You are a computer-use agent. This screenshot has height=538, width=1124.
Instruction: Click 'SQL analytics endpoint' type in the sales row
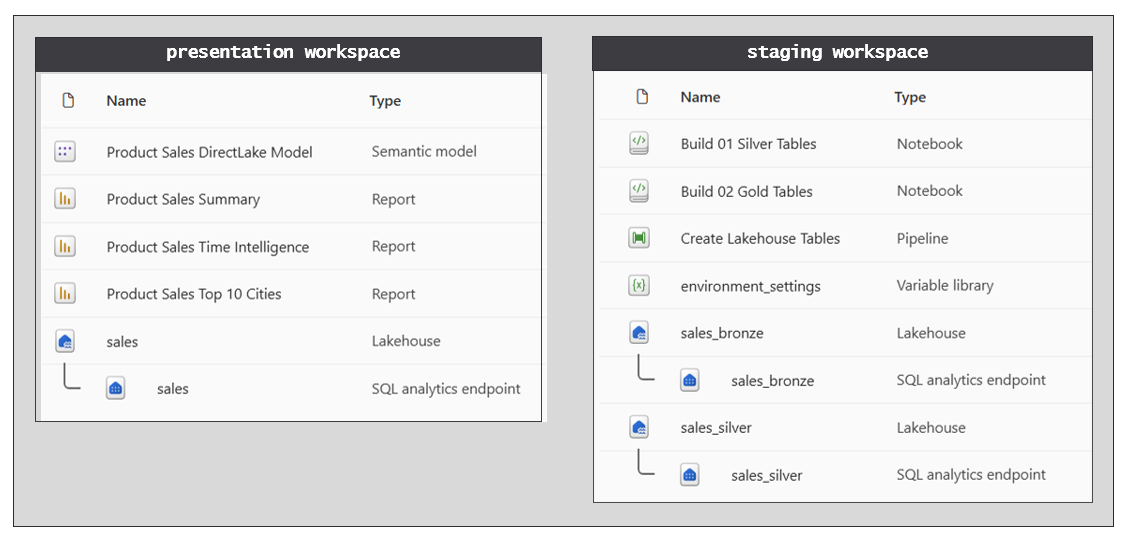tap(446, 388)
